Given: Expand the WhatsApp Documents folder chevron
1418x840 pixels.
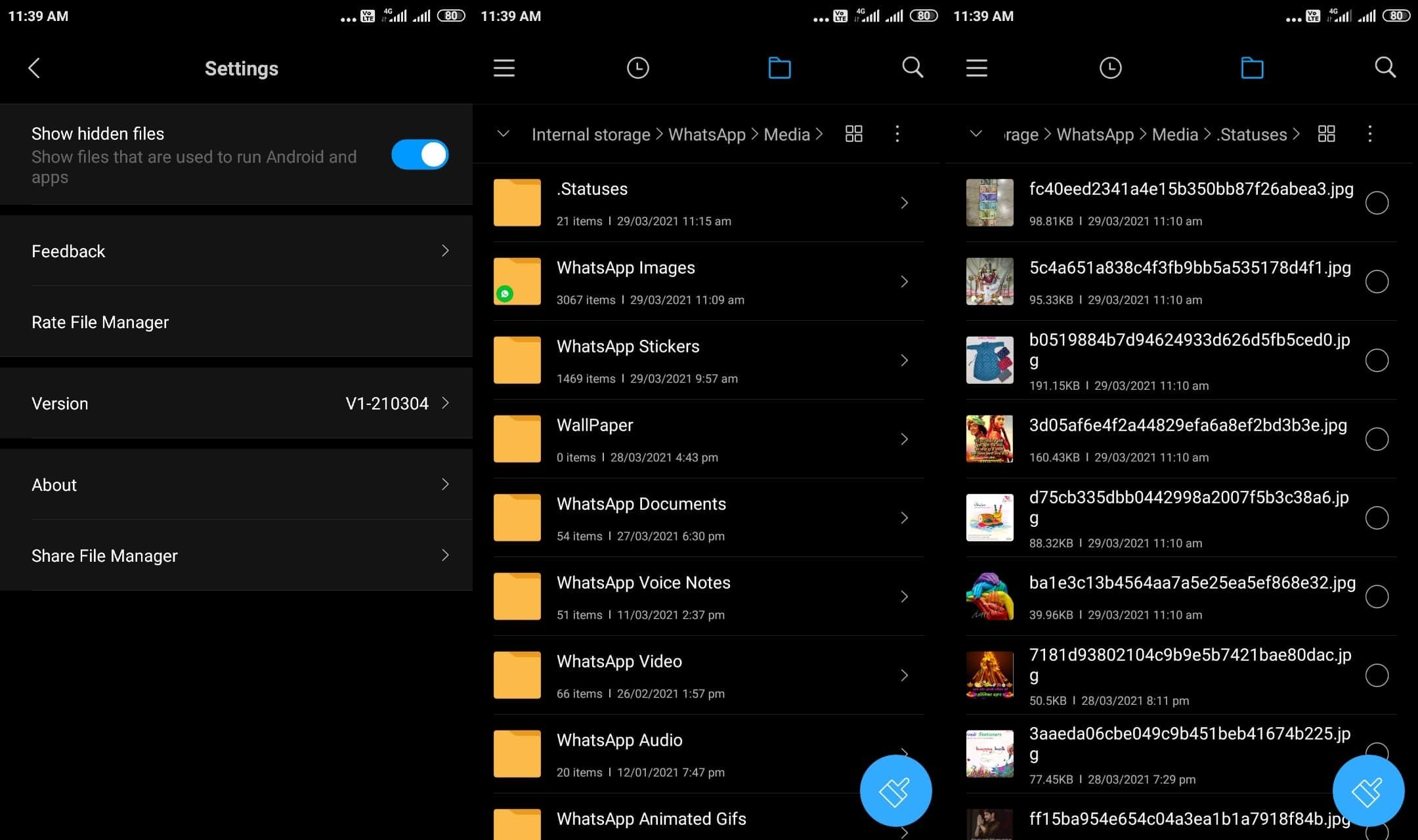Looking at the screenshot, I should tap(905, 517).
